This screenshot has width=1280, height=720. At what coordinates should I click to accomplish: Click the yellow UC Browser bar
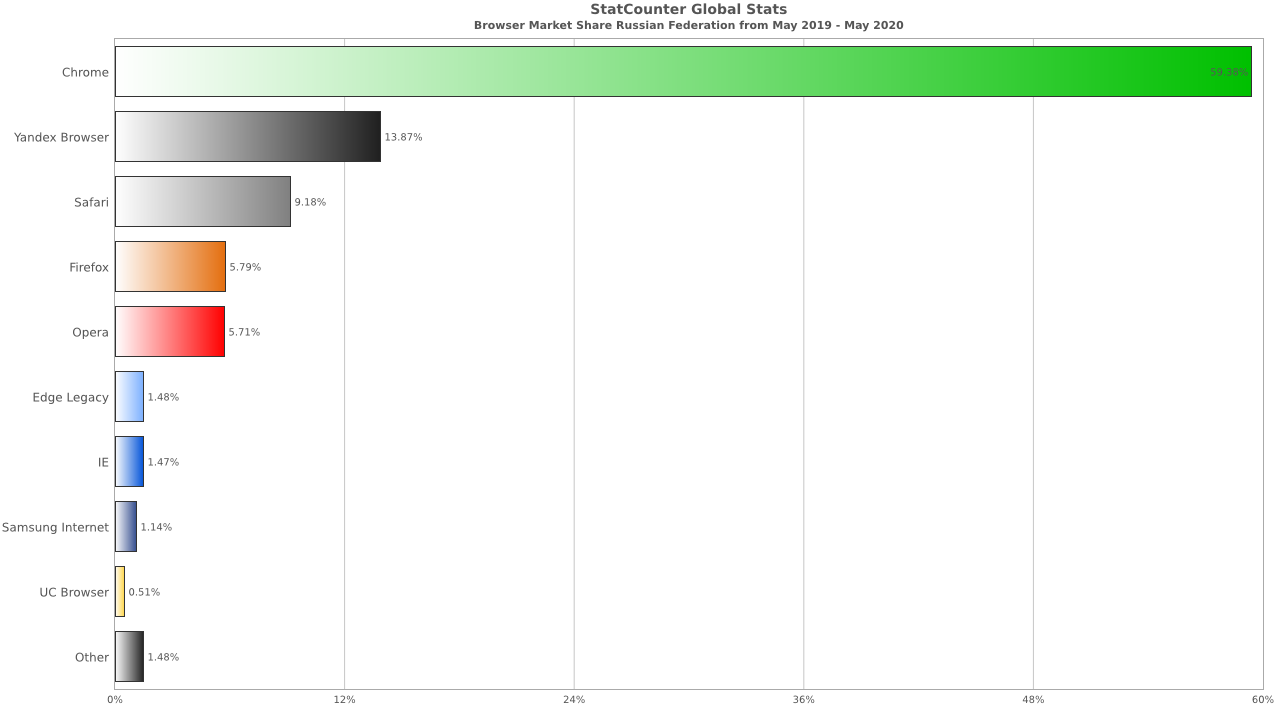pyautogui.click(x=120, y=592)
